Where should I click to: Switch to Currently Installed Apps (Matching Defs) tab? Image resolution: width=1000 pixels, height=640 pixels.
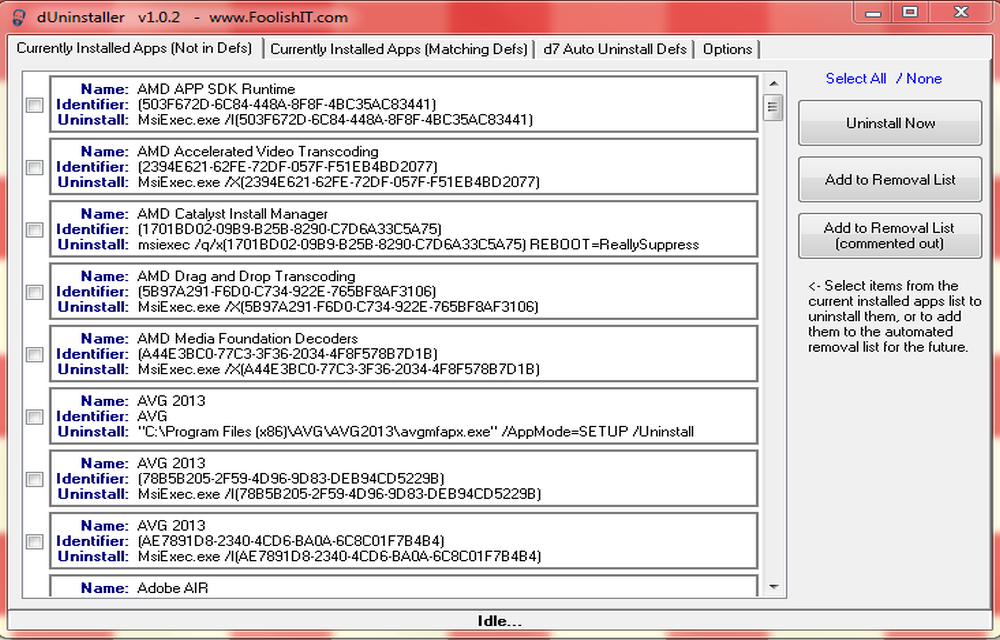tap(399, 49)
